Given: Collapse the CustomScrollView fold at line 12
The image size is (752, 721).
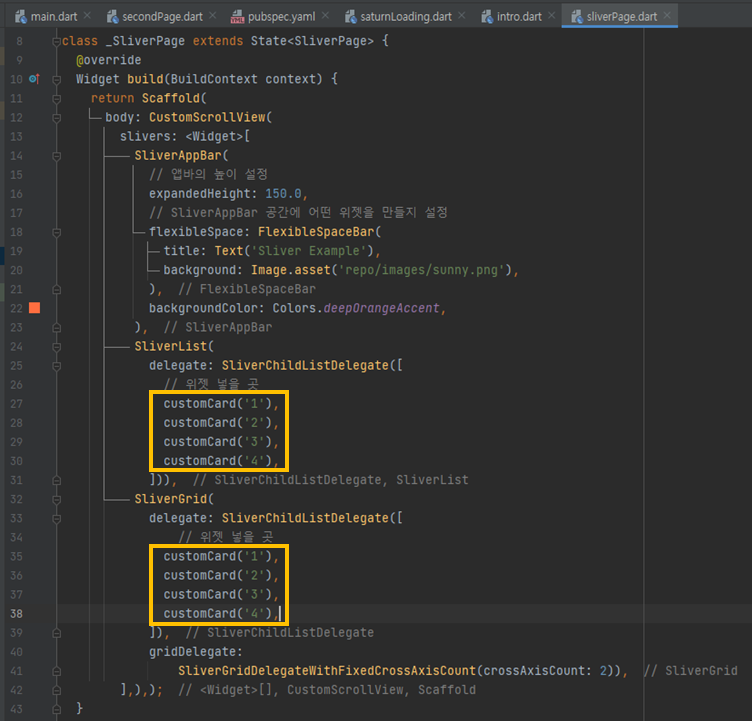Looking at the screenshot, I should coord(57,118).
